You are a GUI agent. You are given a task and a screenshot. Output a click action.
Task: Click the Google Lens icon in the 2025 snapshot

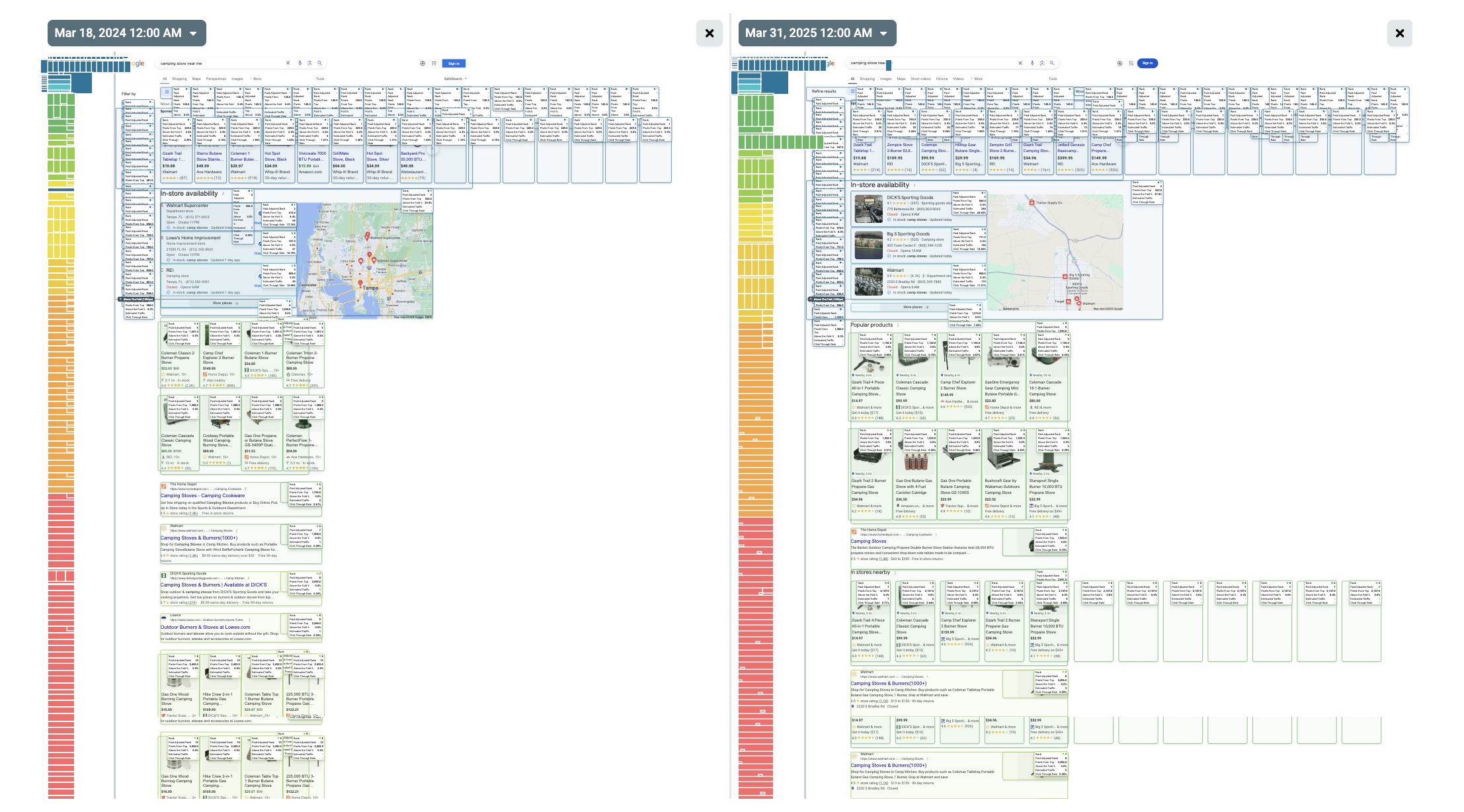click(x=1042, y=63)
